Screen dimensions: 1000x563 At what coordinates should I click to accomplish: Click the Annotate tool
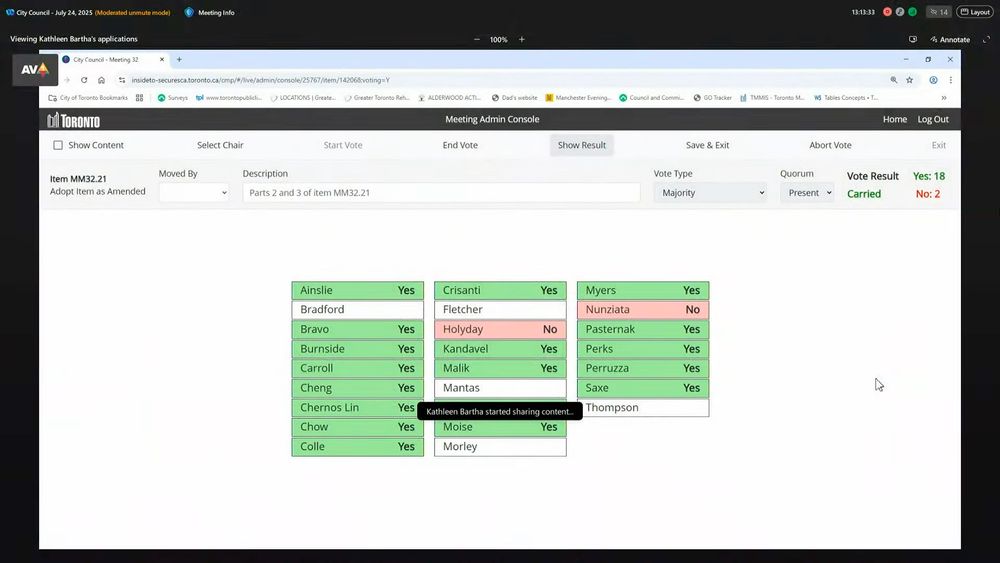pyautogui.click(x=950, y=40)
